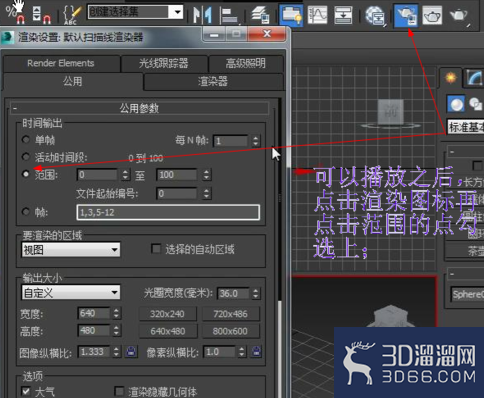Choose the 320x240 preset button
The width and height of the screenshot is (484, 398).
point(167,314)
